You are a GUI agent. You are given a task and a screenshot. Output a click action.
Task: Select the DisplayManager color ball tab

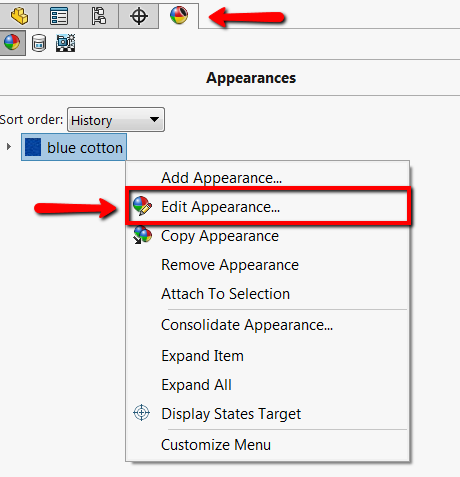pyautogui.click(x=179, y=15)
